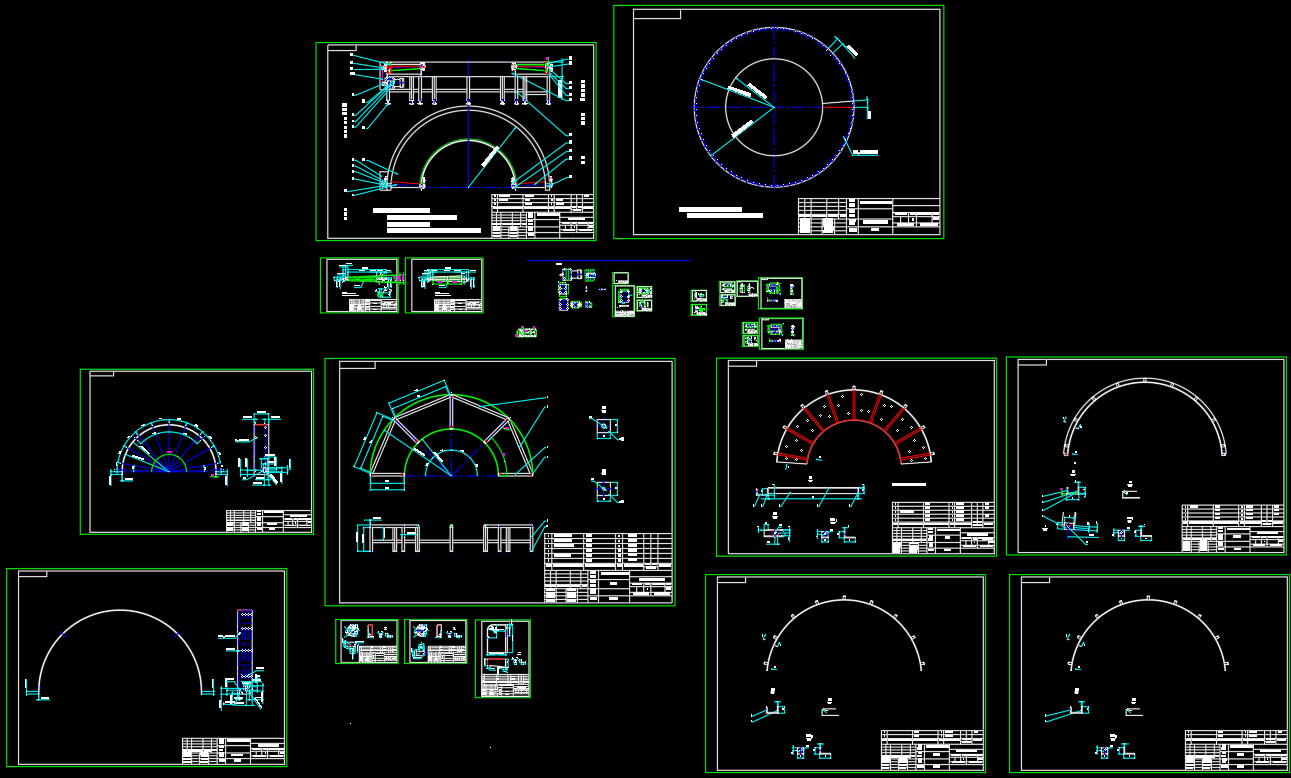Click the title block of the green arc sheet

[x=608, y=567]
